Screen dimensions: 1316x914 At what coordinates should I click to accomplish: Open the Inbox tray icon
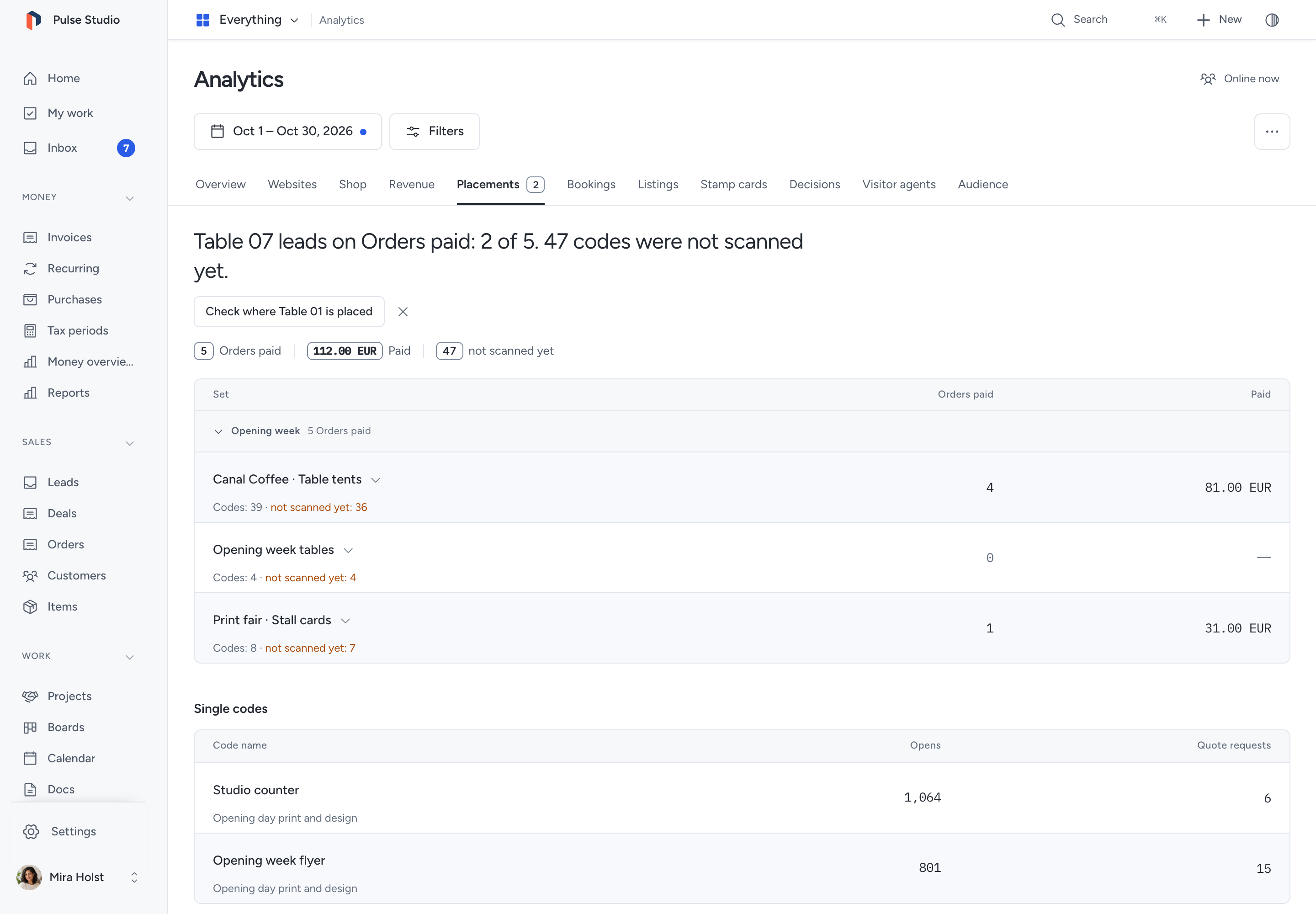30,148
